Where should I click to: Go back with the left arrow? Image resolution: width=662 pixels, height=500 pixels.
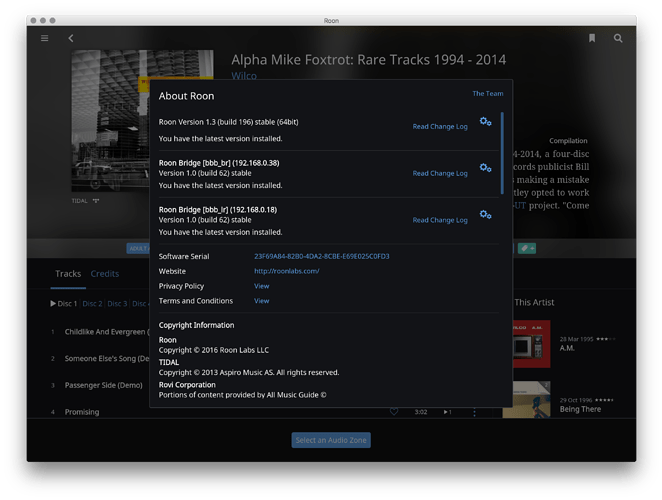tap(71, 38)
